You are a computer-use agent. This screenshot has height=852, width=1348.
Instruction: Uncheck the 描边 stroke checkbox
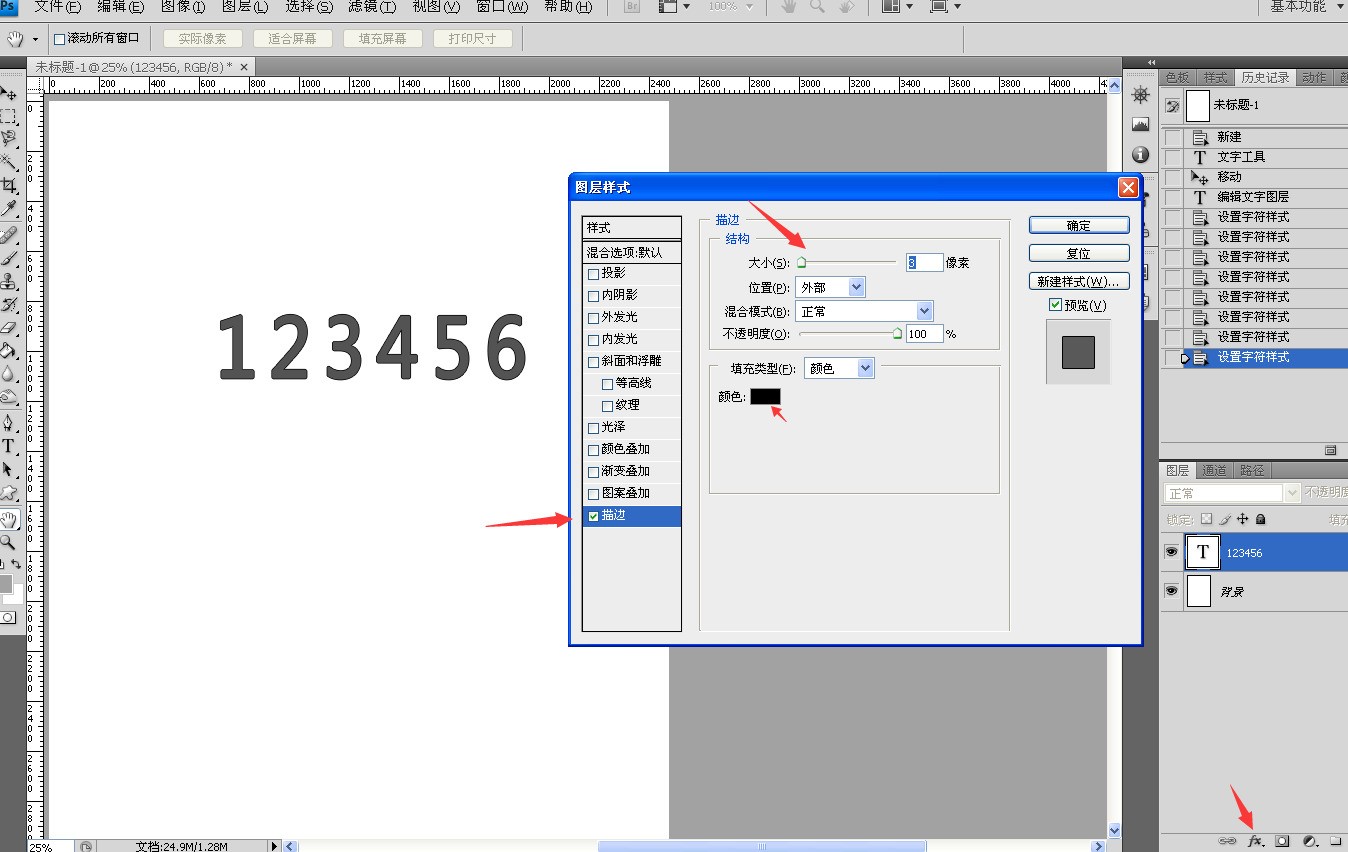coord(594,516)
